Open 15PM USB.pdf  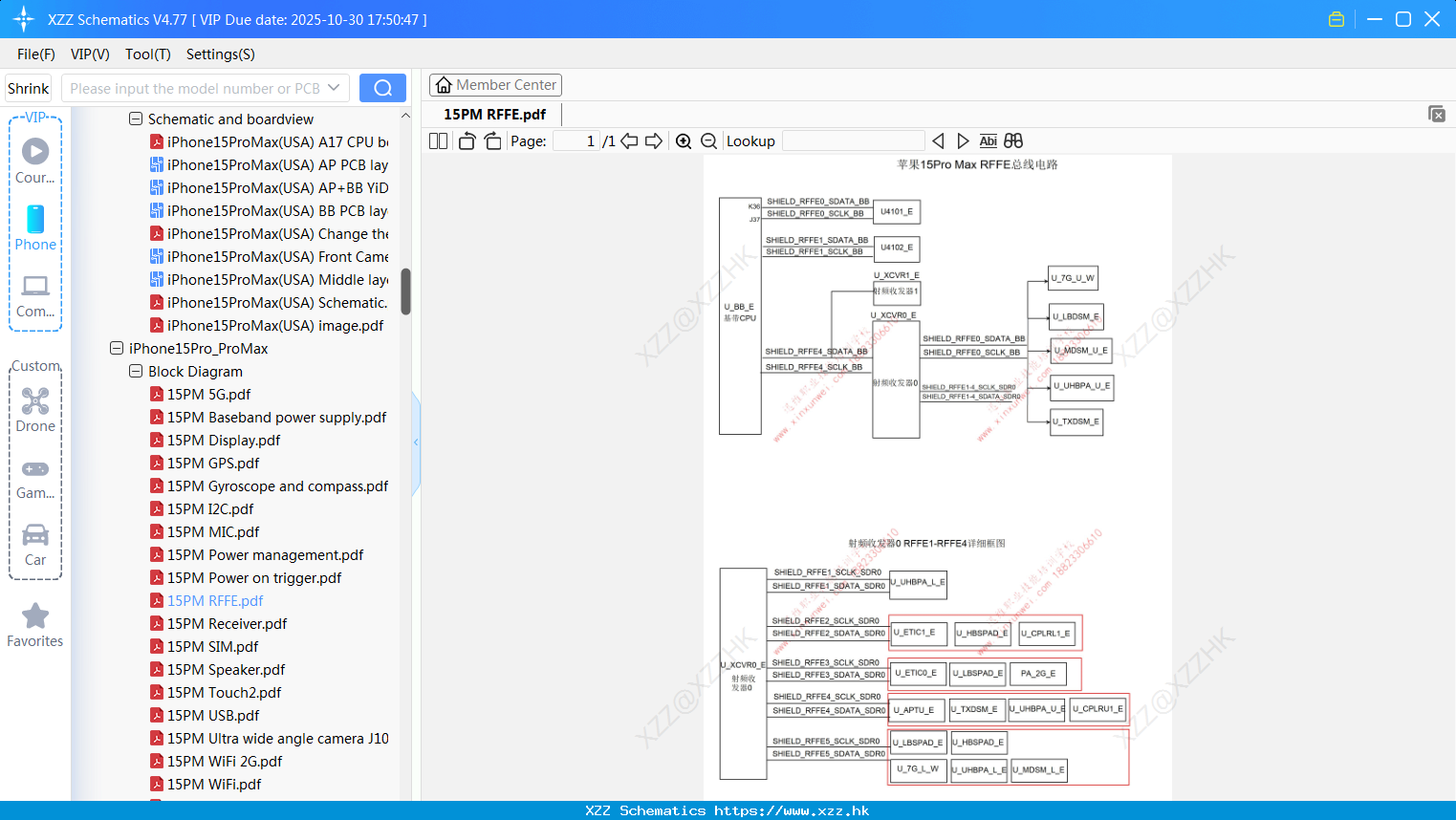tap(205, 716)
